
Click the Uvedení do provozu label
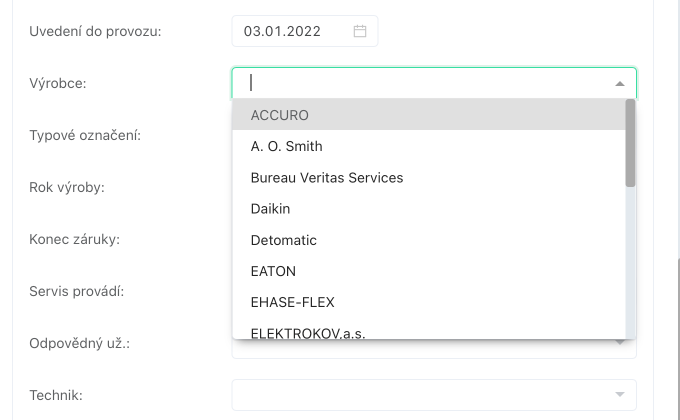pos(96,31)
